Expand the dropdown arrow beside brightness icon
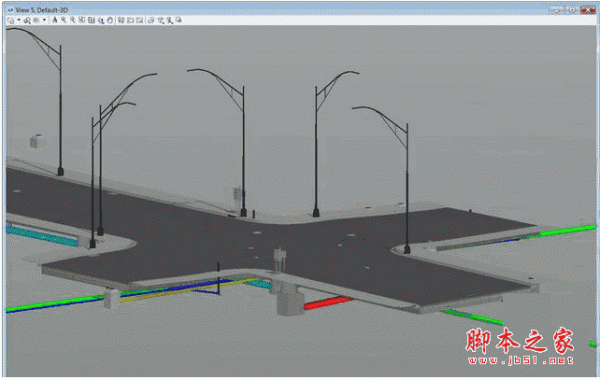The height and width of the screenshot is (380, 600). 44,20
